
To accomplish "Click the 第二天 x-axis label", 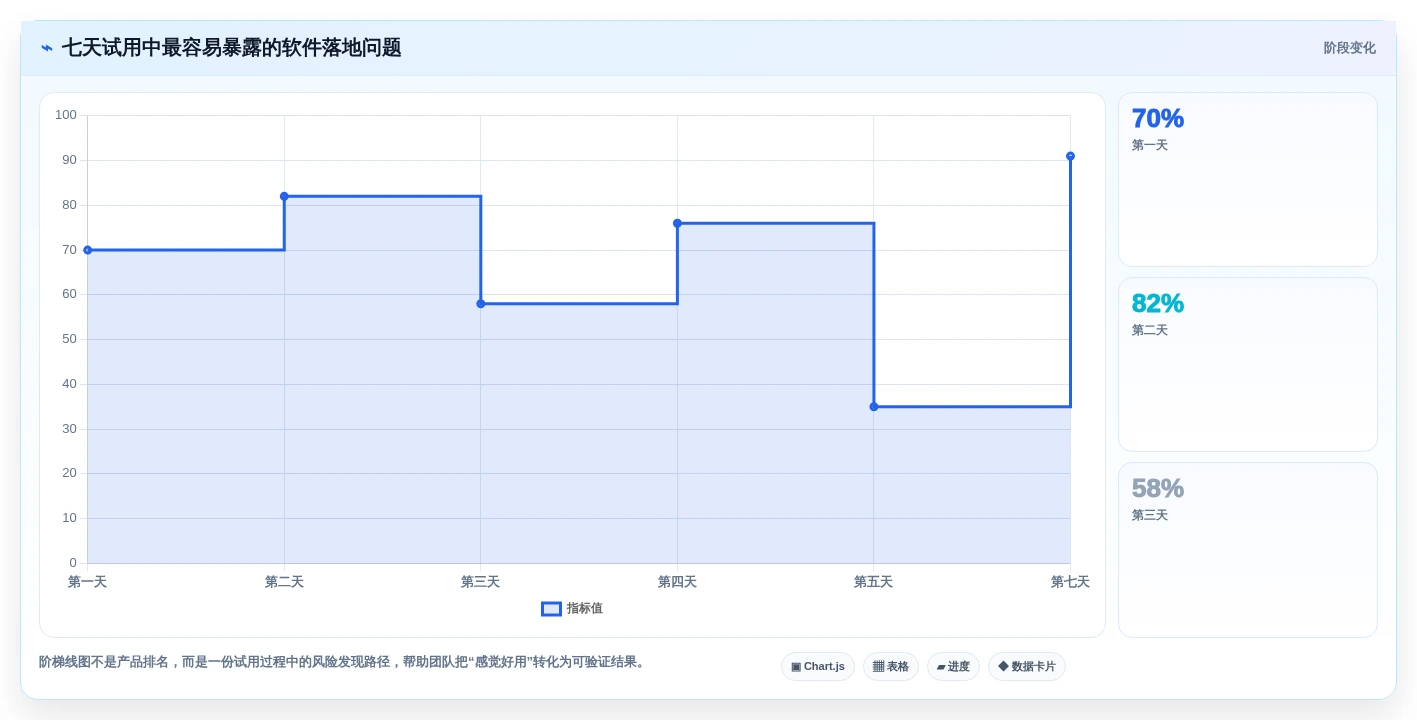I will (284, 582).
